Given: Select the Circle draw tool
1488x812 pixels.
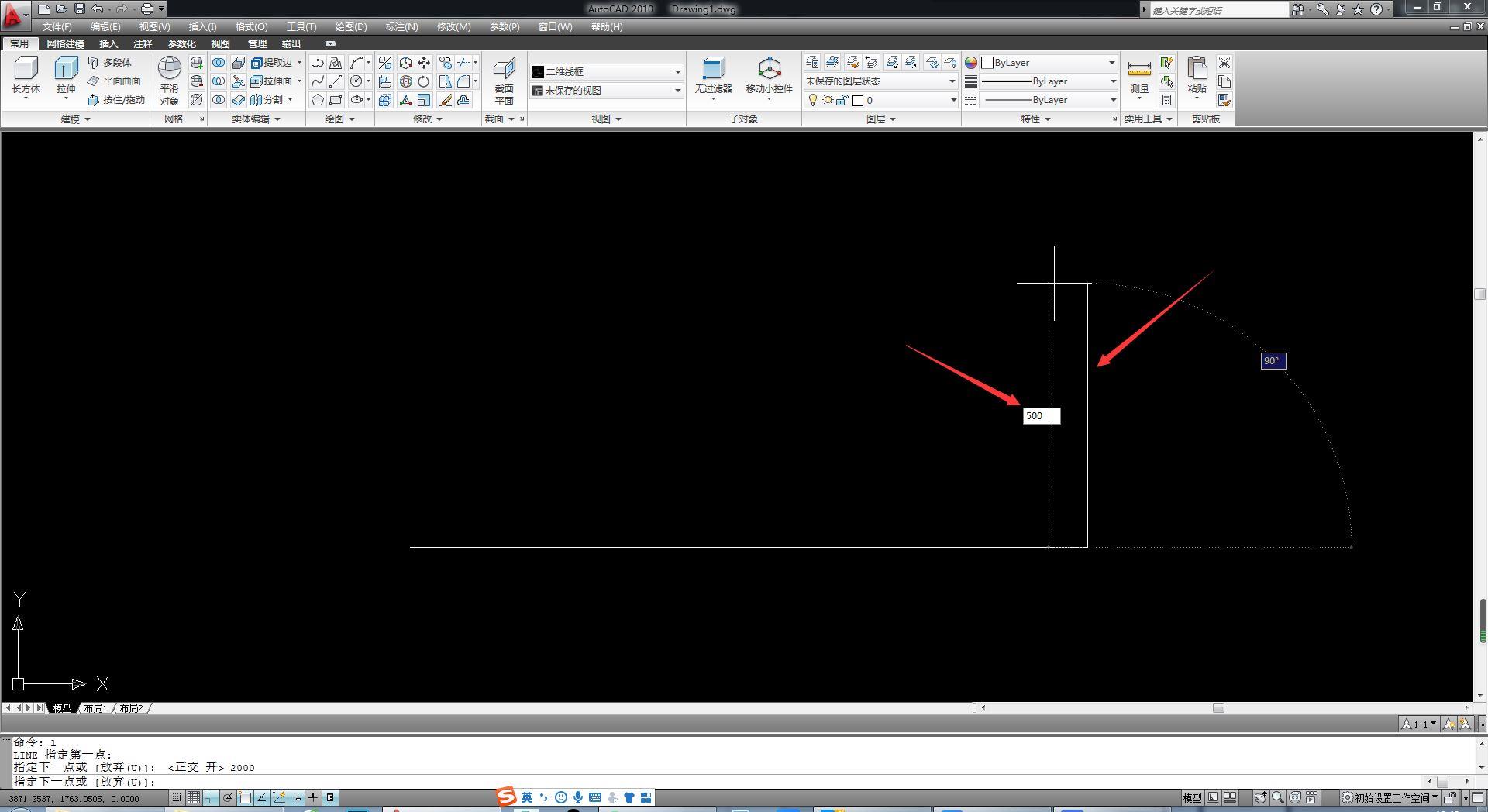Looking at the screenshot, I should [x=356, y=81].
